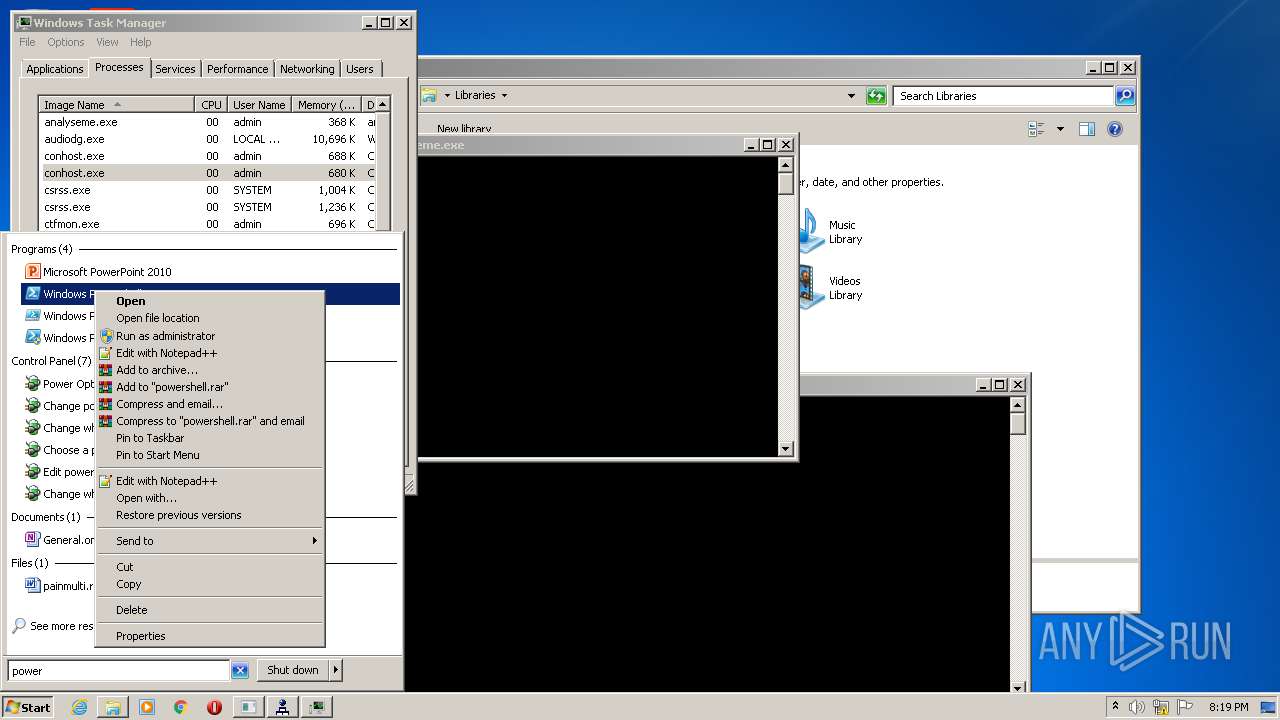Open Microsoft PowerPoint 2010 from search results

pyautogui.click(x=107, y=272)
